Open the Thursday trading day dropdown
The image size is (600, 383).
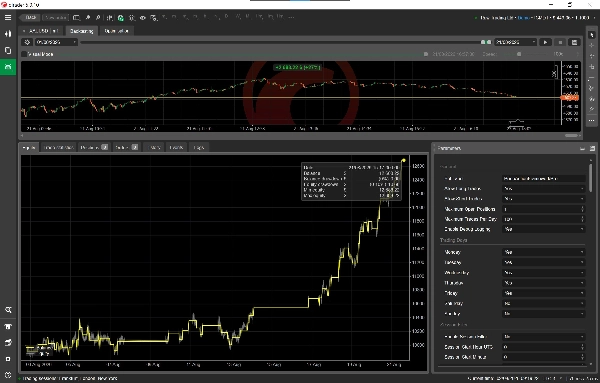point(543,283)
